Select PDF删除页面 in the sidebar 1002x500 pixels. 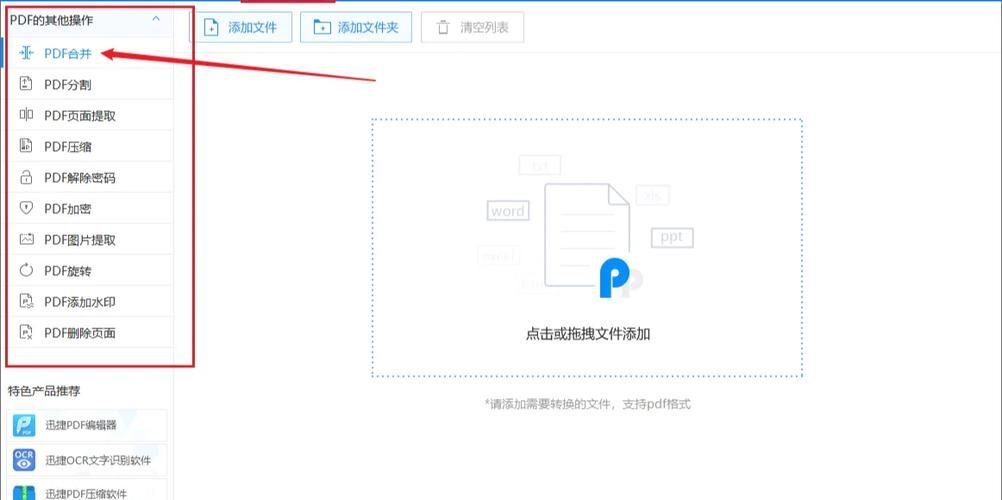tap(89, 332)
